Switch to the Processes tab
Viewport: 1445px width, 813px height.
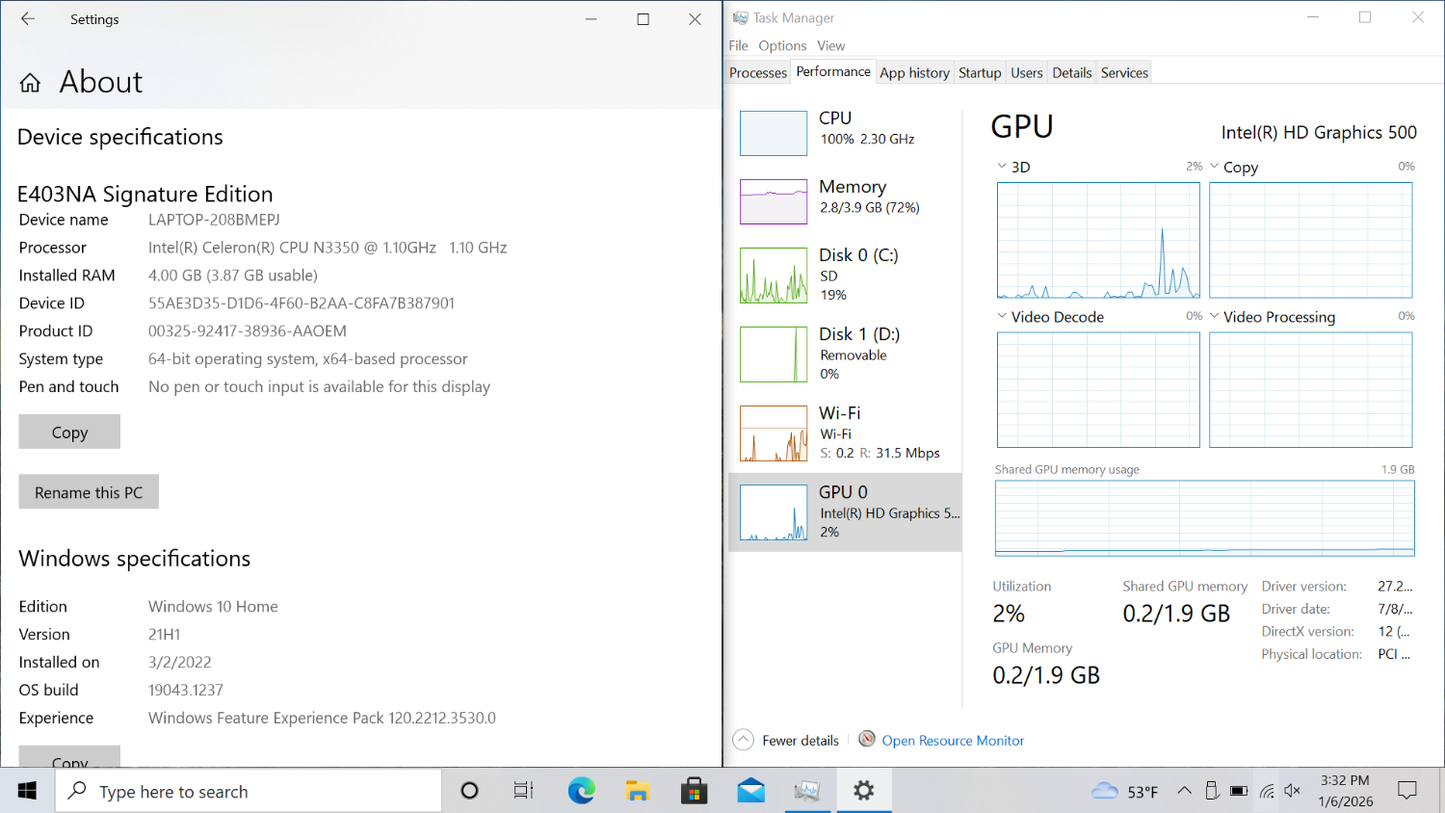click(x=758, y=73)
